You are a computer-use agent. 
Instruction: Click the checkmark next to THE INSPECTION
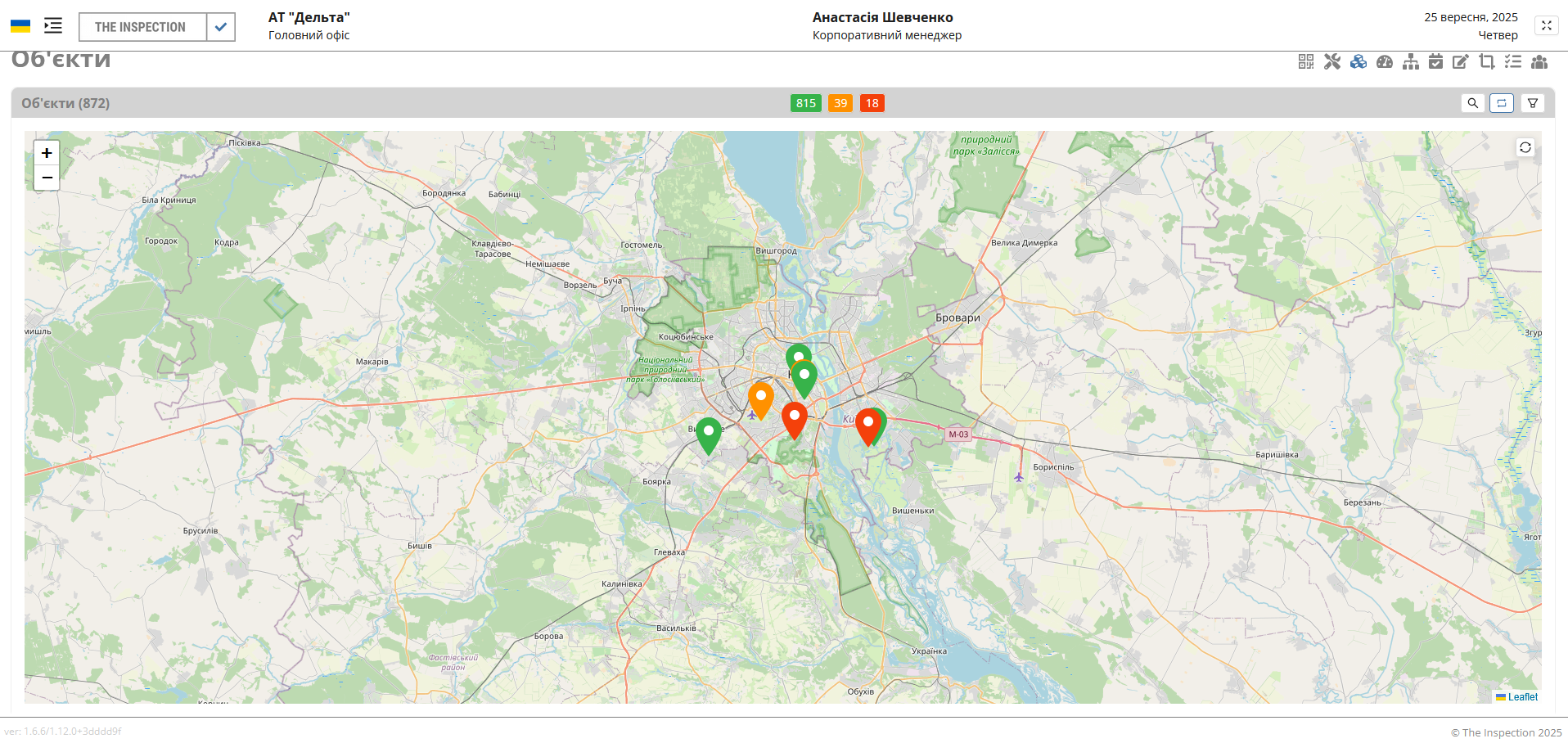[219, 26]
